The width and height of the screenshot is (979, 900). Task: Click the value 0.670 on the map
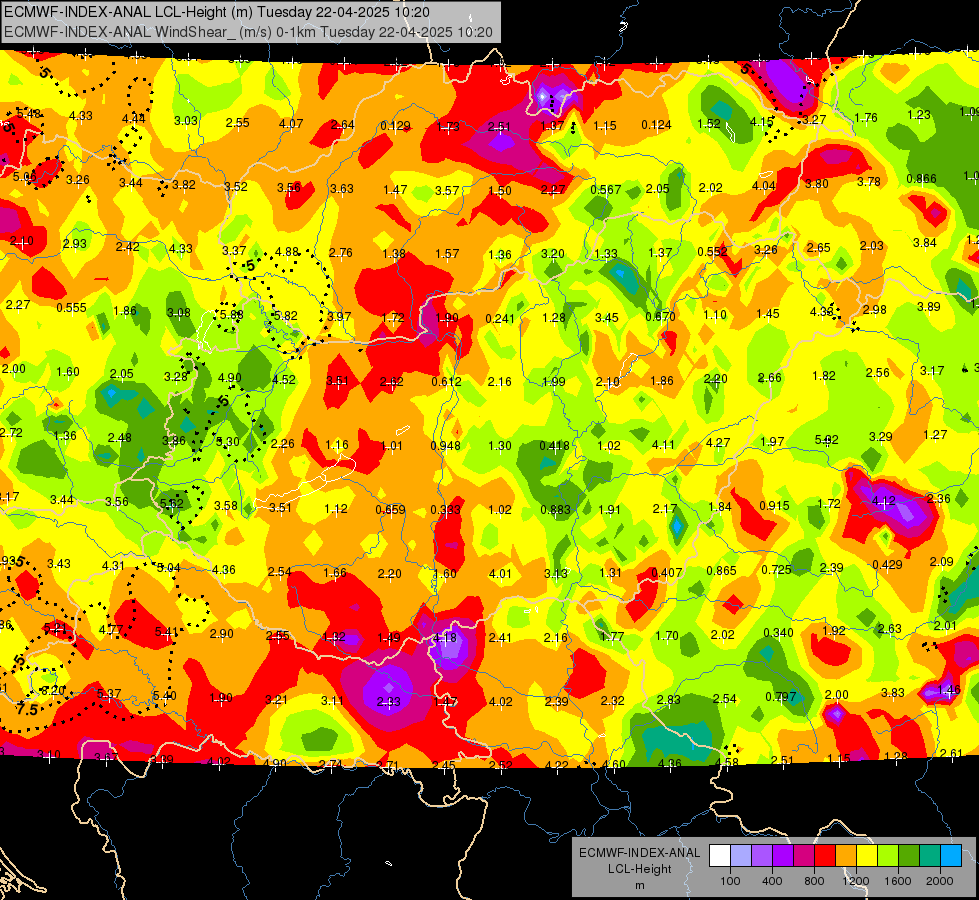[661, 317]
